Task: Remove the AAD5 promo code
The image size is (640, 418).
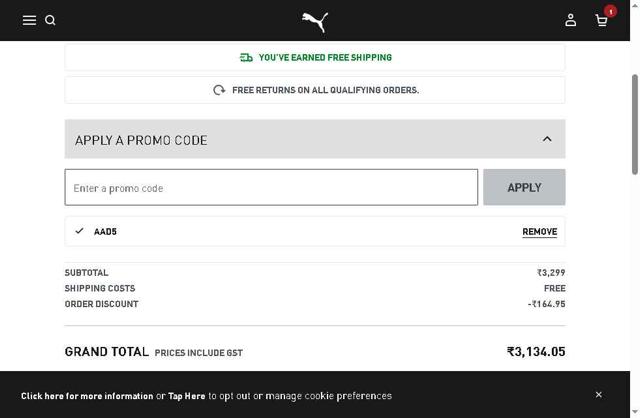Action: 539,232
